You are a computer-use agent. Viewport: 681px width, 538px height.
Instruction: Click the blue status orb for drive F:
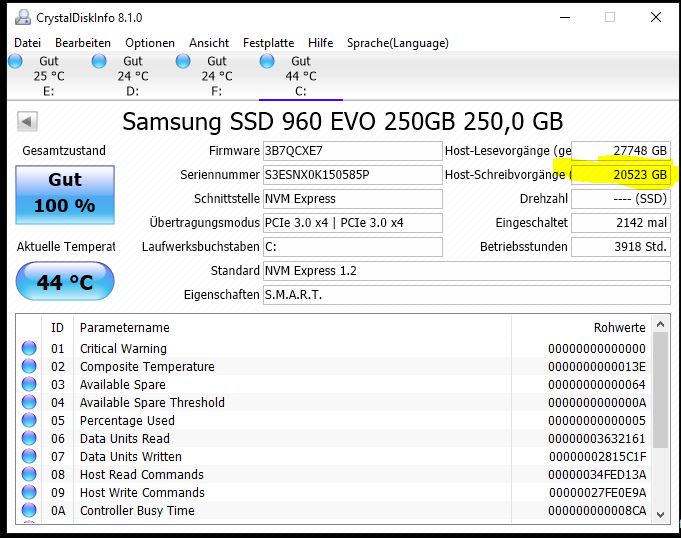tap(183, 61)
